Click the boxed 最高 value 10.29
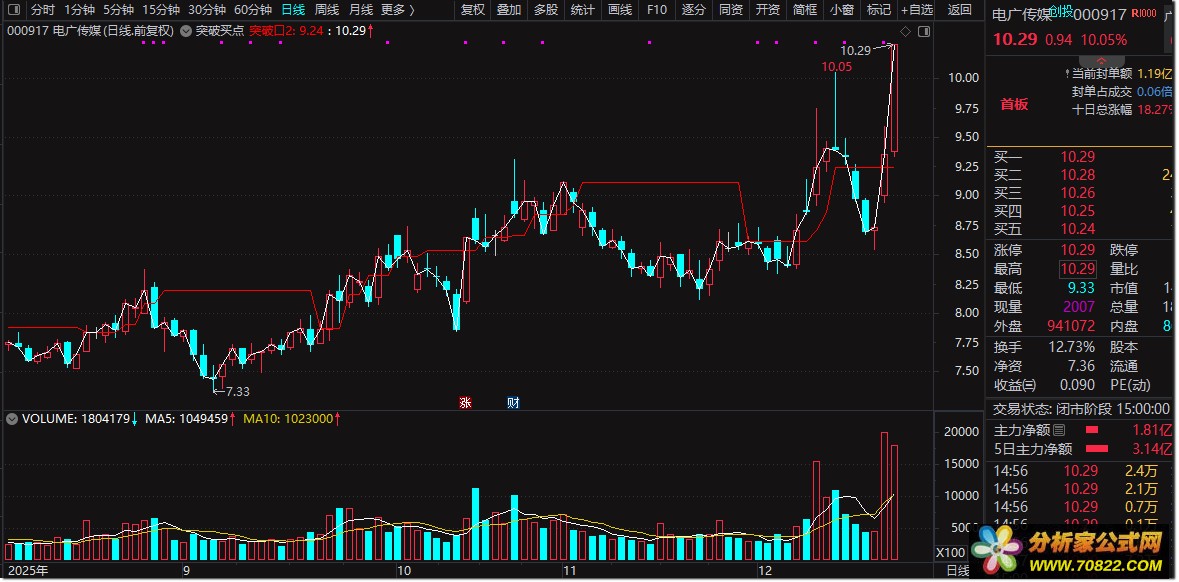This screenshot has height=582, width=1179. 1077,269
